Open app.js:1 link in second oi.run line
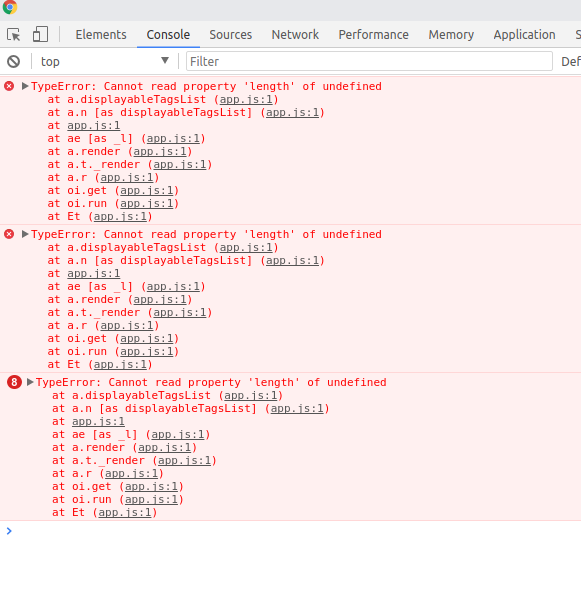The image size is (581, 599). 147,351
